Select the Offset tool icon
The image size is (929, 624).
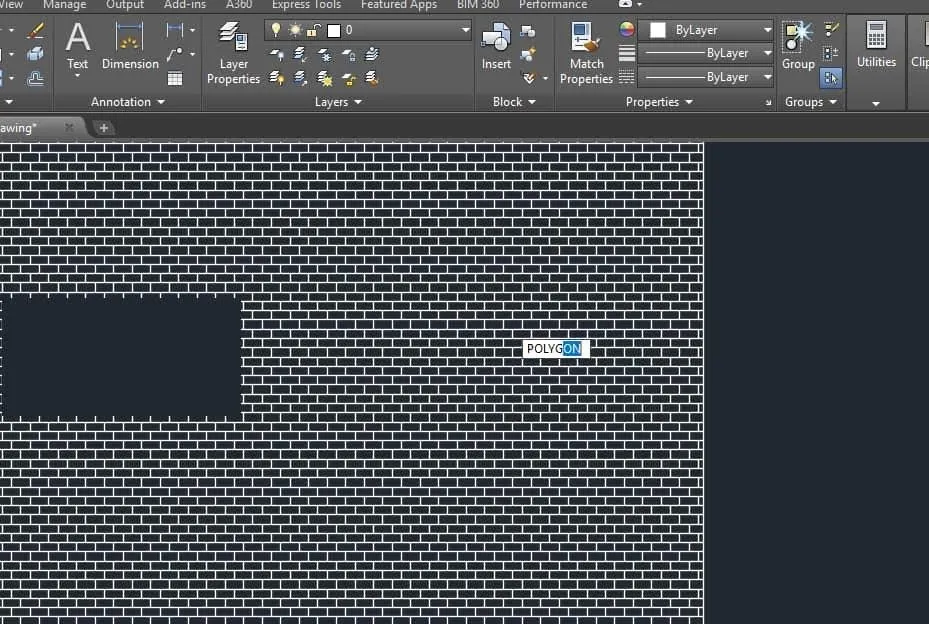(36, 78)
